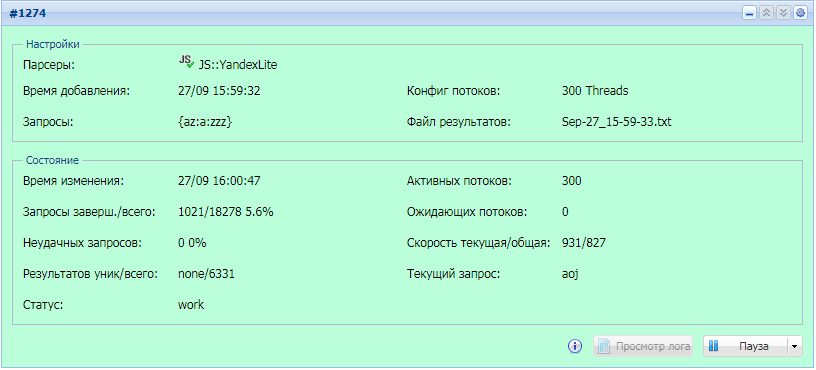Viewport: 816px width, 370px height.
Task: Click active threads value 300
Action: point(571,181)
